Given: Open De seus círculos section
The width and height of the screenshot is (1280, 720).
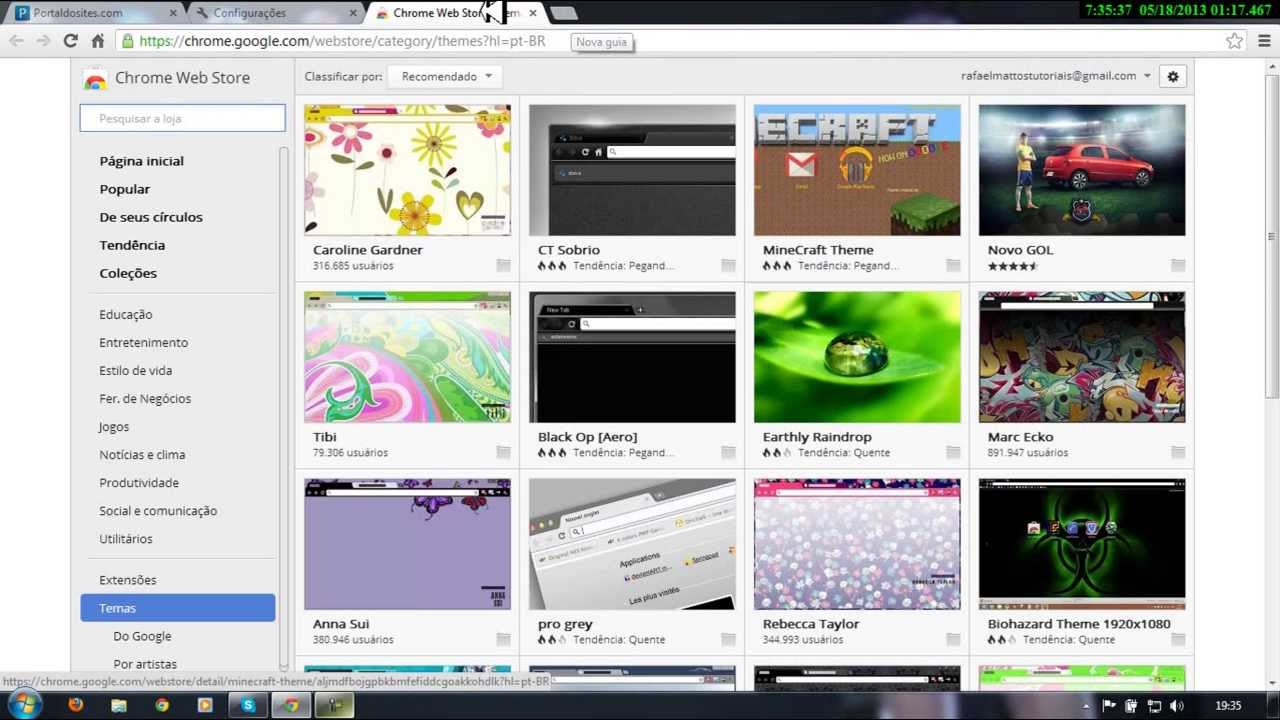Looking at the screenshot, I should [151, 217].
